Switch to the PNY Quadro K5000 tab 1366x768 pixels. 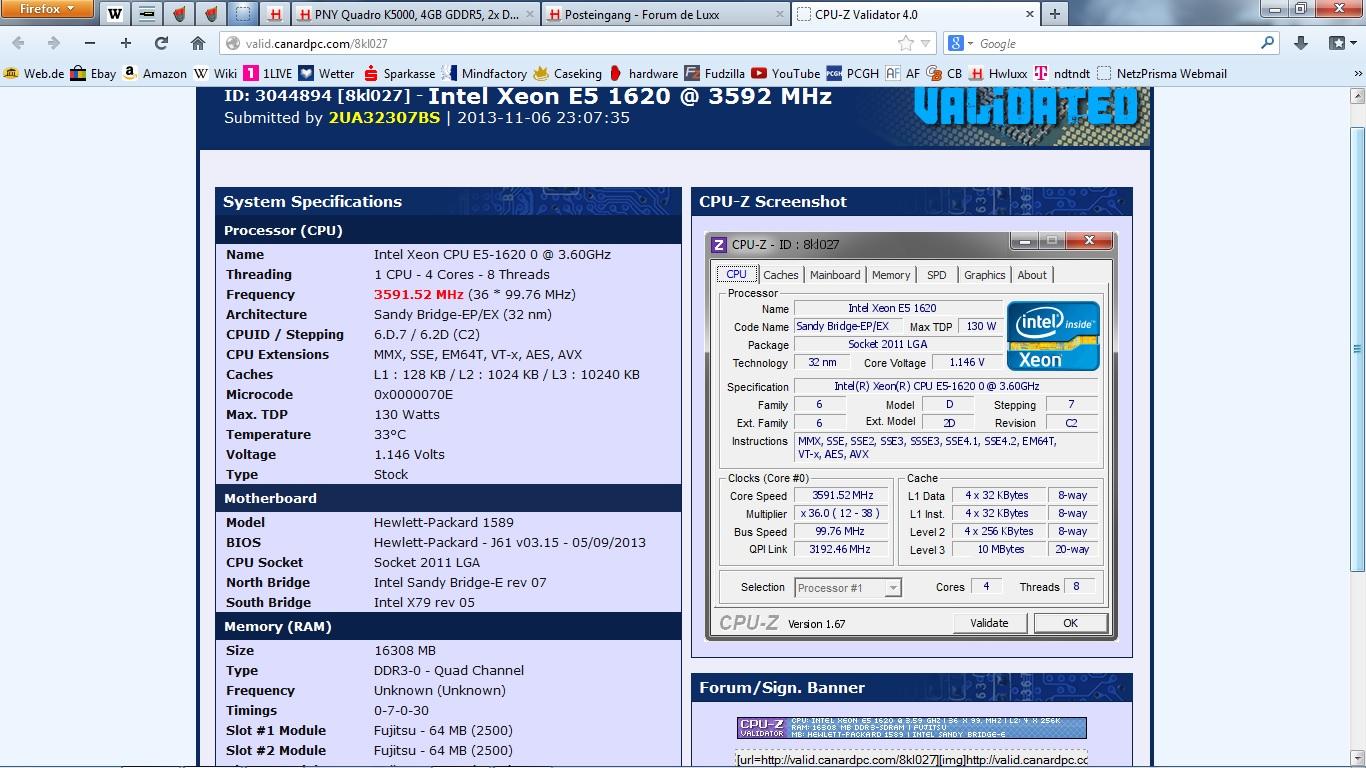(x=415, y=14)
